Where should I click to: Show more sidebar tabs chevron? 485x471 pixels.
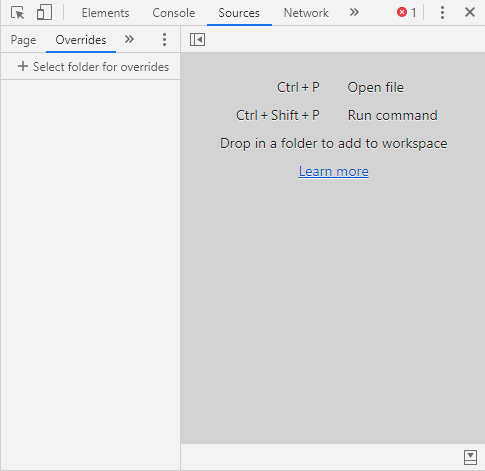point(129,40)
